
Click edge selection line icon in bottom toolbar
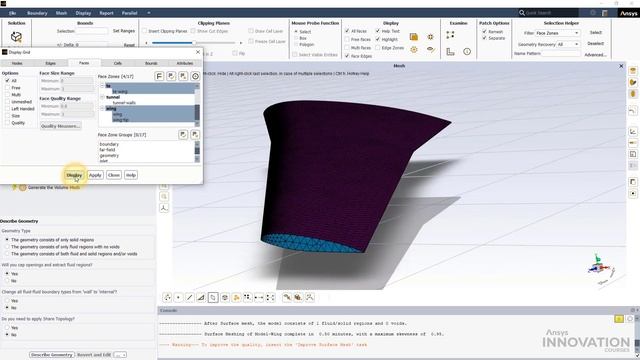tap(190, 298)
